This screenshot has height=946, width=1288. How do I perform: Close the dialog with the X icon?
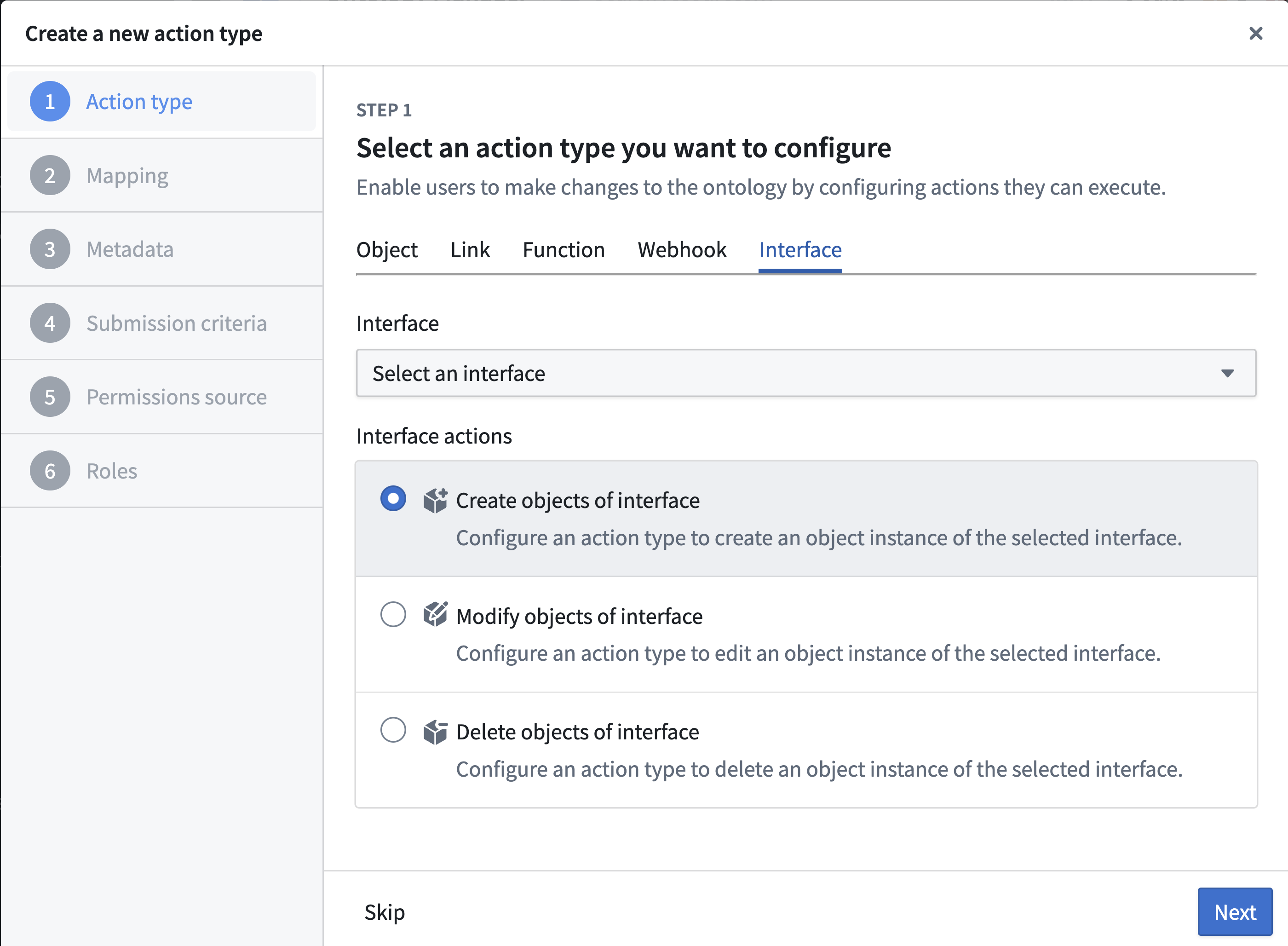[x=1256, y=34]
